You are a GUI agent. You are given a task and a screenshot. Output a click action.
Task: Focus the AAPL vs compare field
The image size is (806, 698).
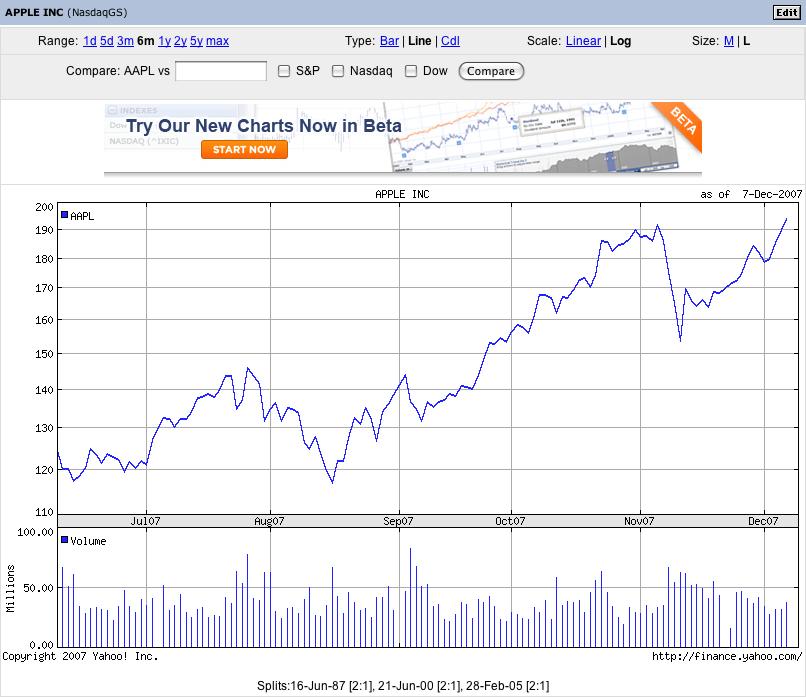tap(221, 71)
